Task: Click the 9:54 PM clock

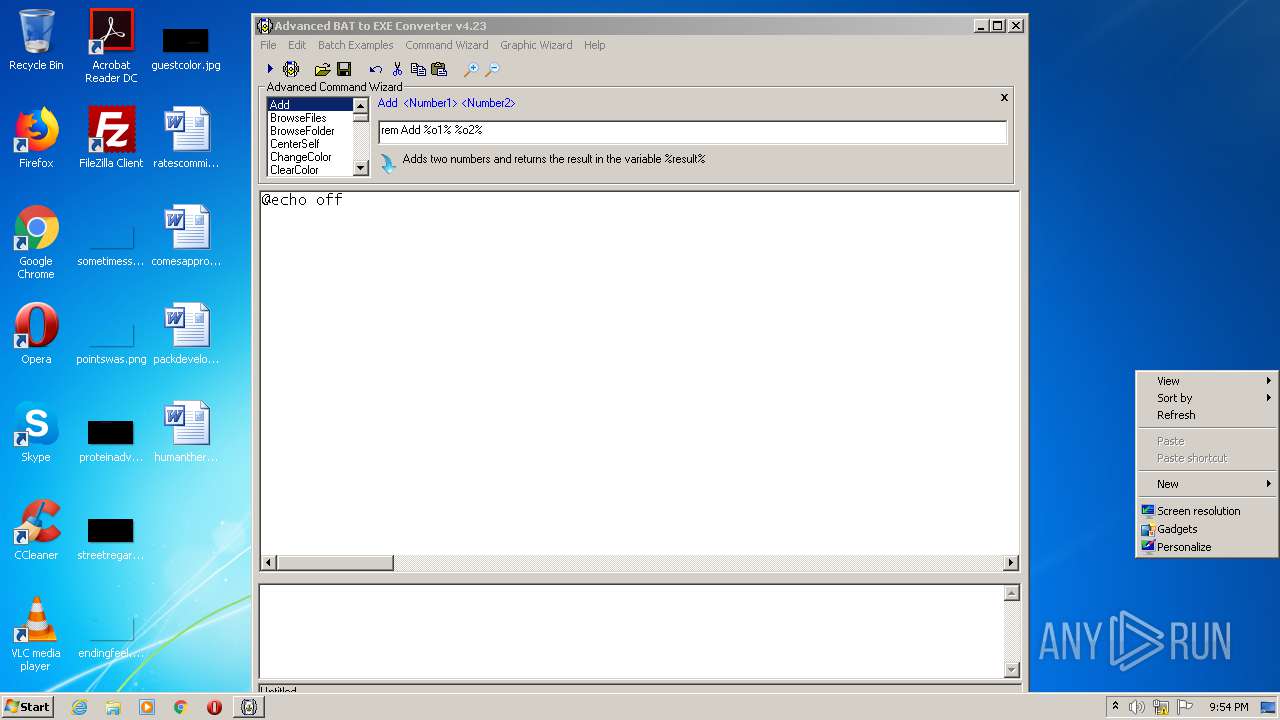Action: [1228, 707]
